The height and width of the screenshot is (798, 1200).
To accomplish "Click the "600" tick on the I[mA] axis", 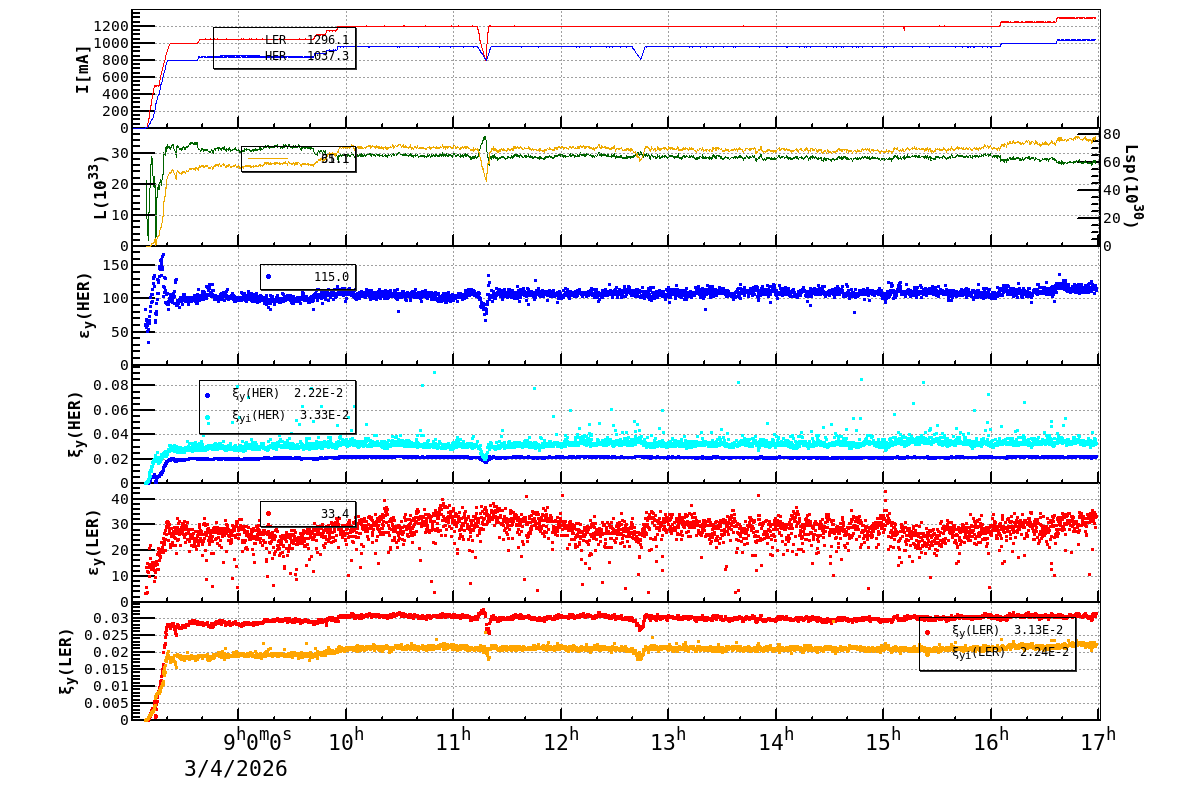I will click(115, 77).
